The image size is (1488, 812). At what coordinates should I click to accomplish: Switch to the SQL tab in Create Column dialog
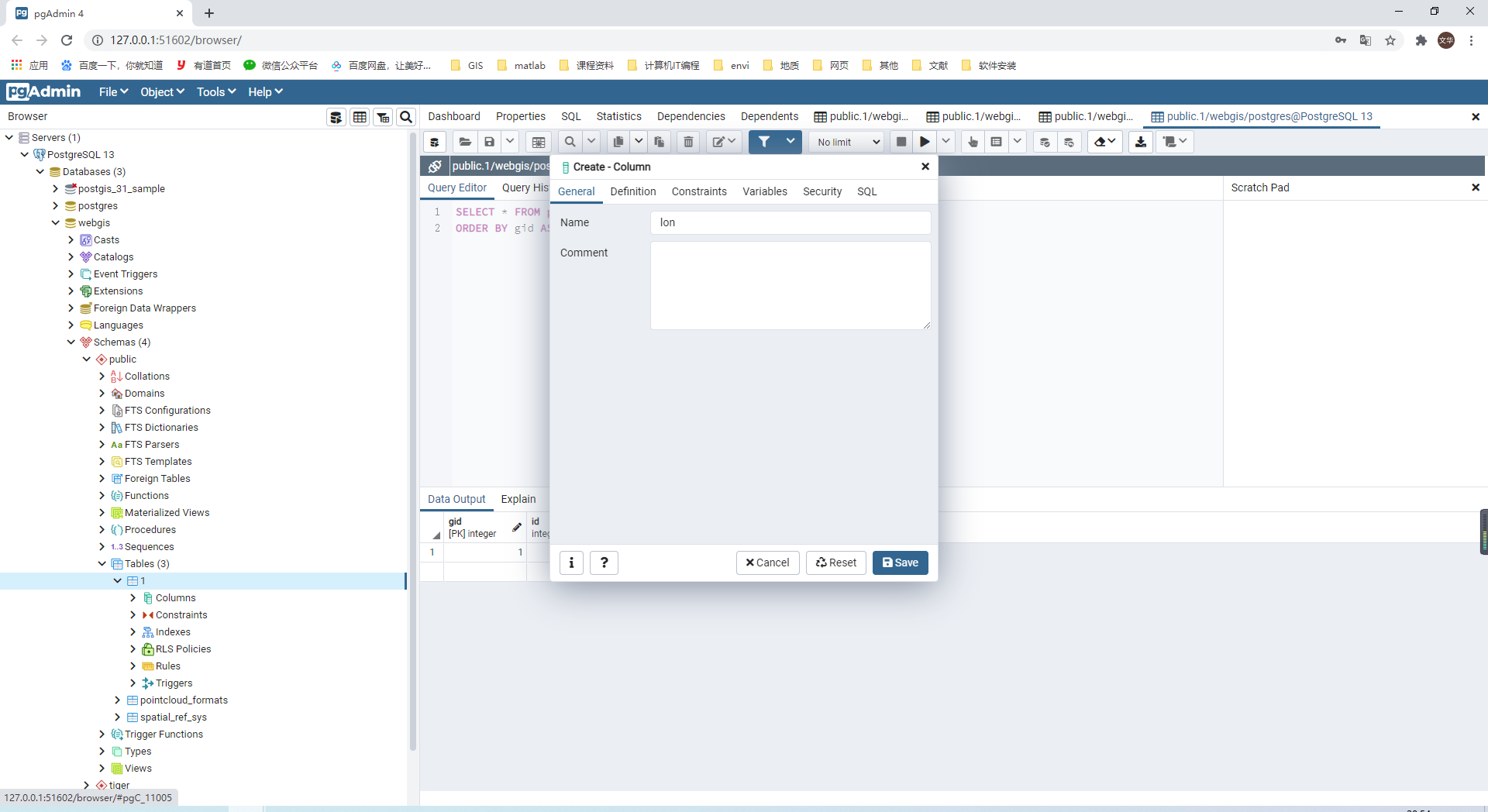tap(866, 191)
